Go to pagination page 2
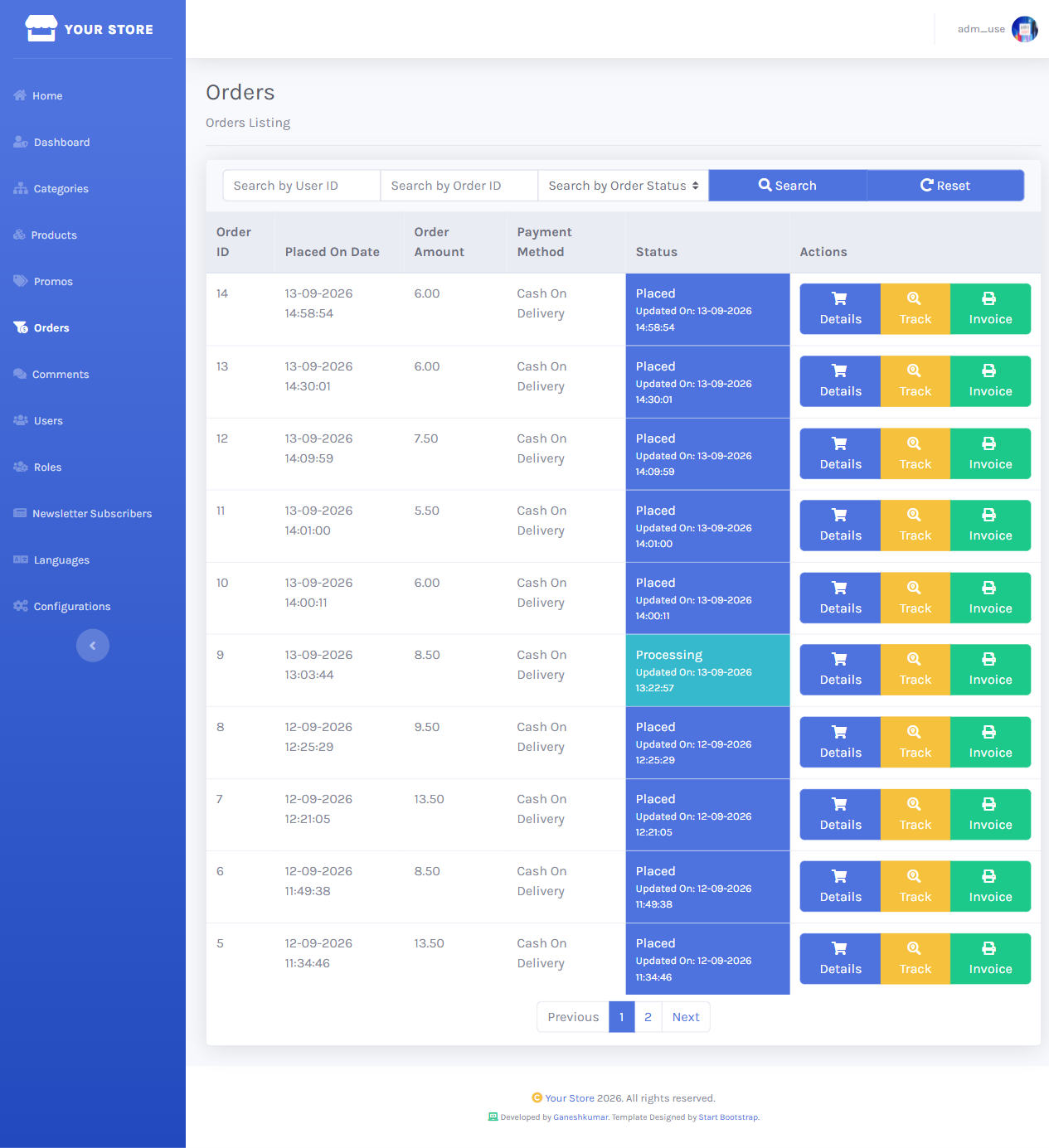This screenshot has height=1148, width=1049. tap(648, 1017)
